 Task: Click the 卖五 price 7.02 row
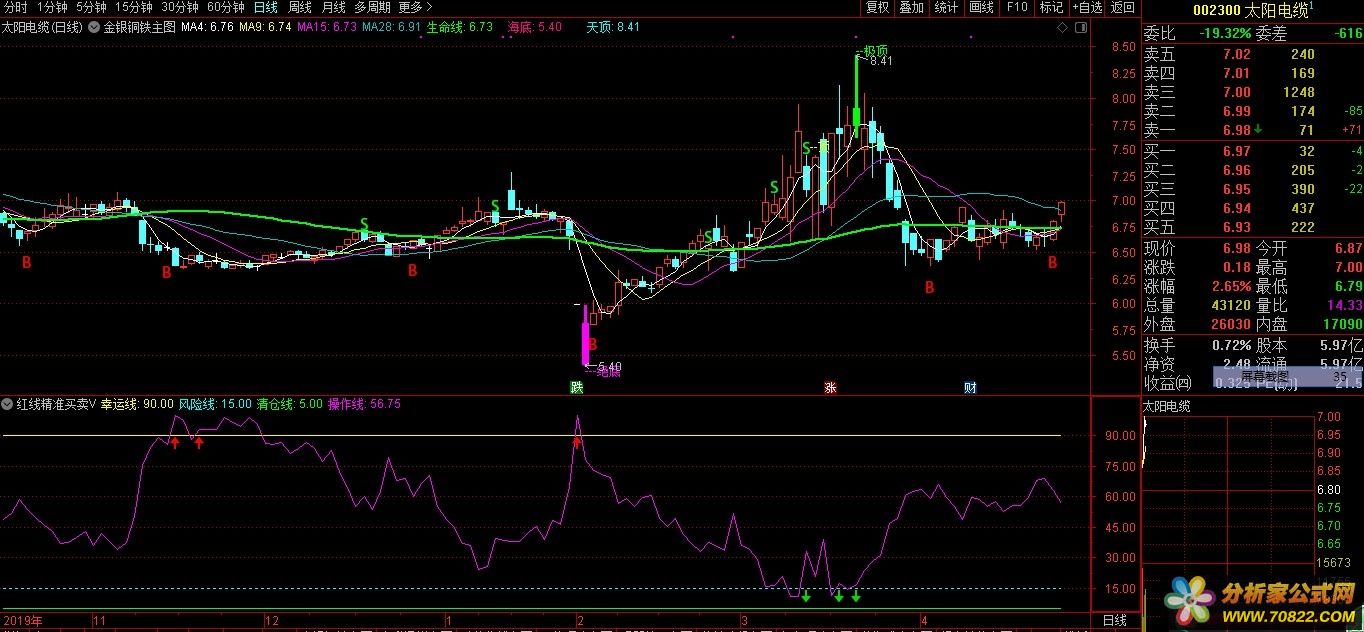(x=1252, y=54)
